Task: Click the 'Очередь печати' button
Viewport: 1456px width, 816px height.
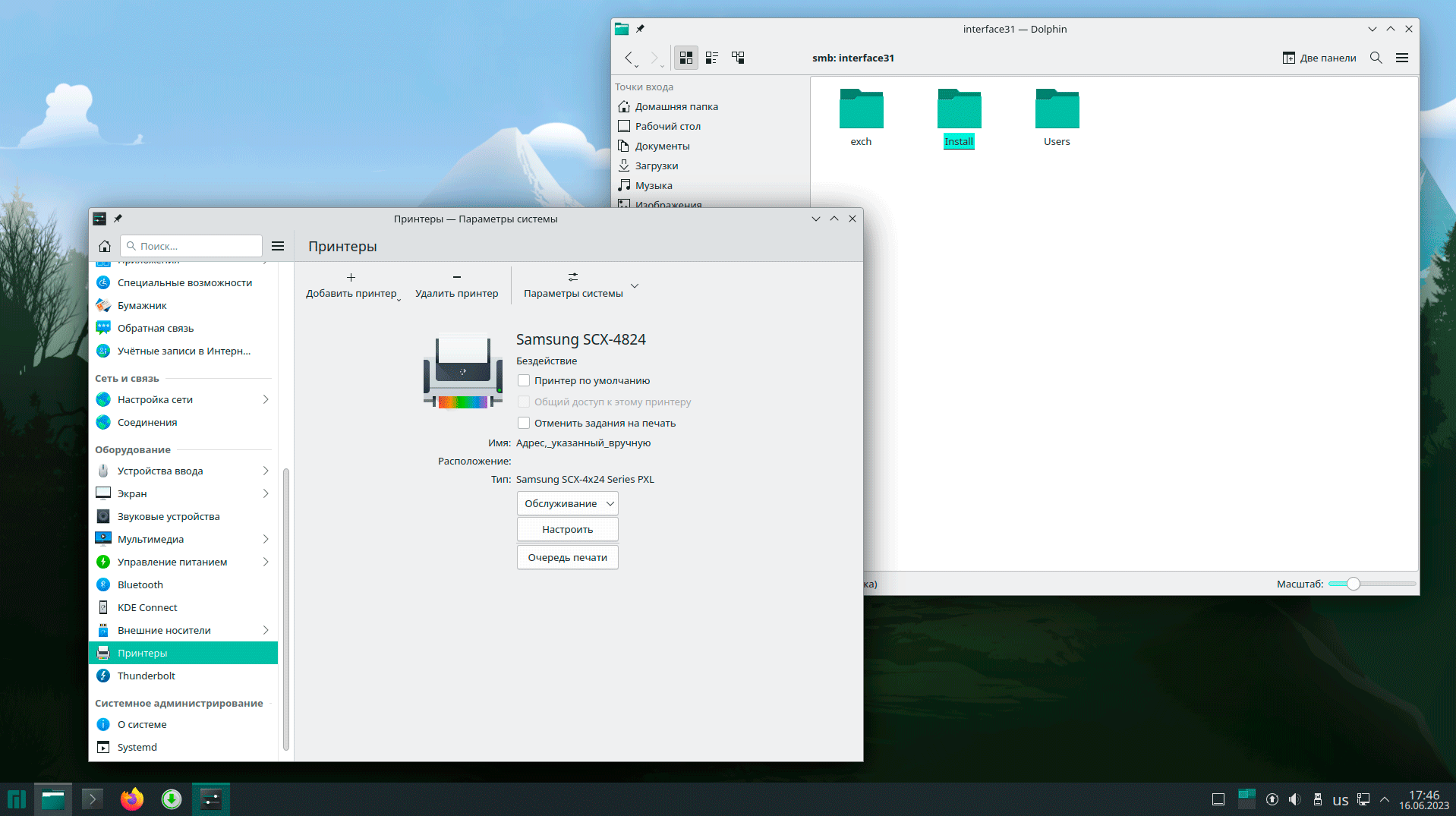Action: pyautogui.click(x=567, y=557)
